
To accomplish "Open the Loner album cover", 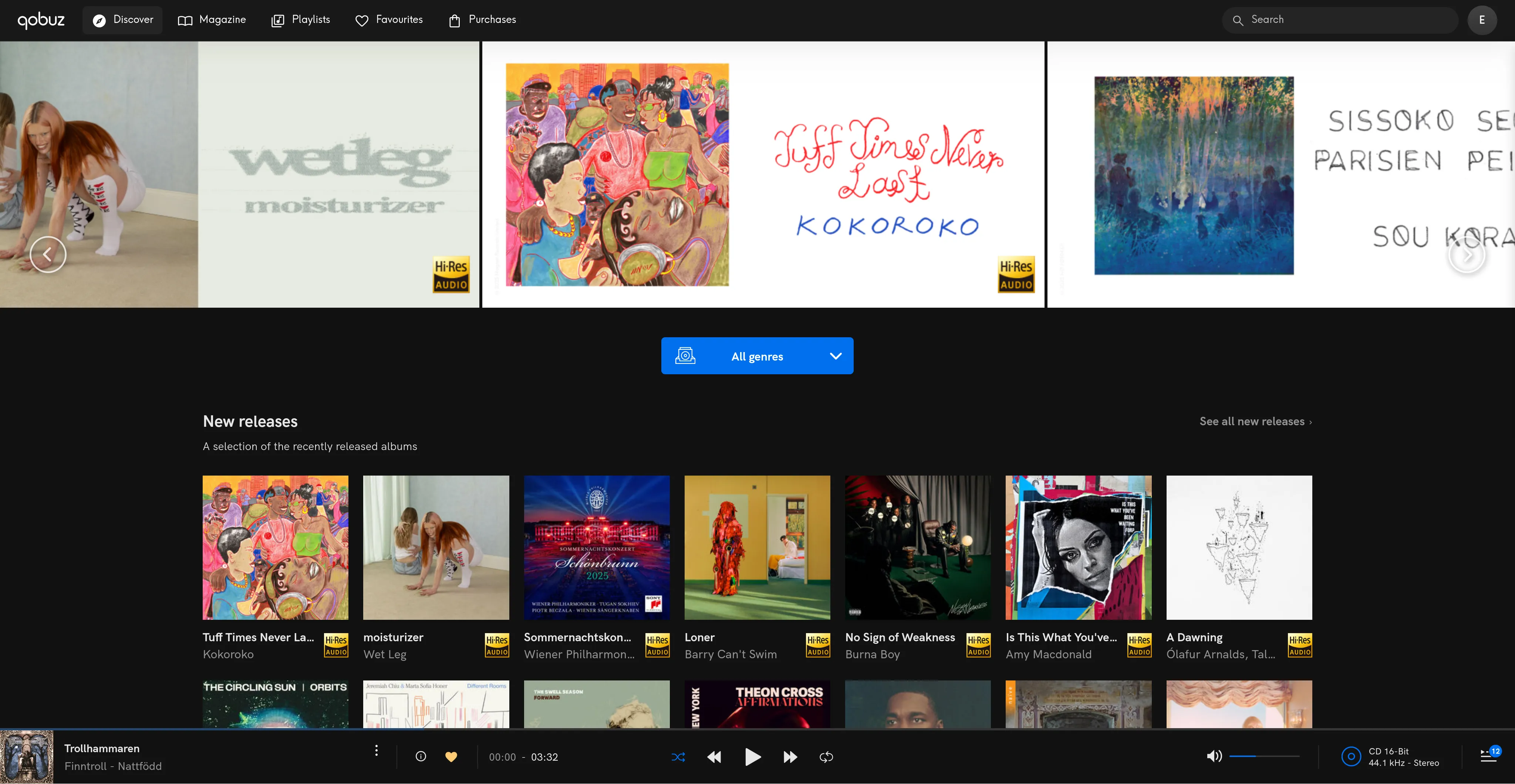I will click(x=757, y=548).
